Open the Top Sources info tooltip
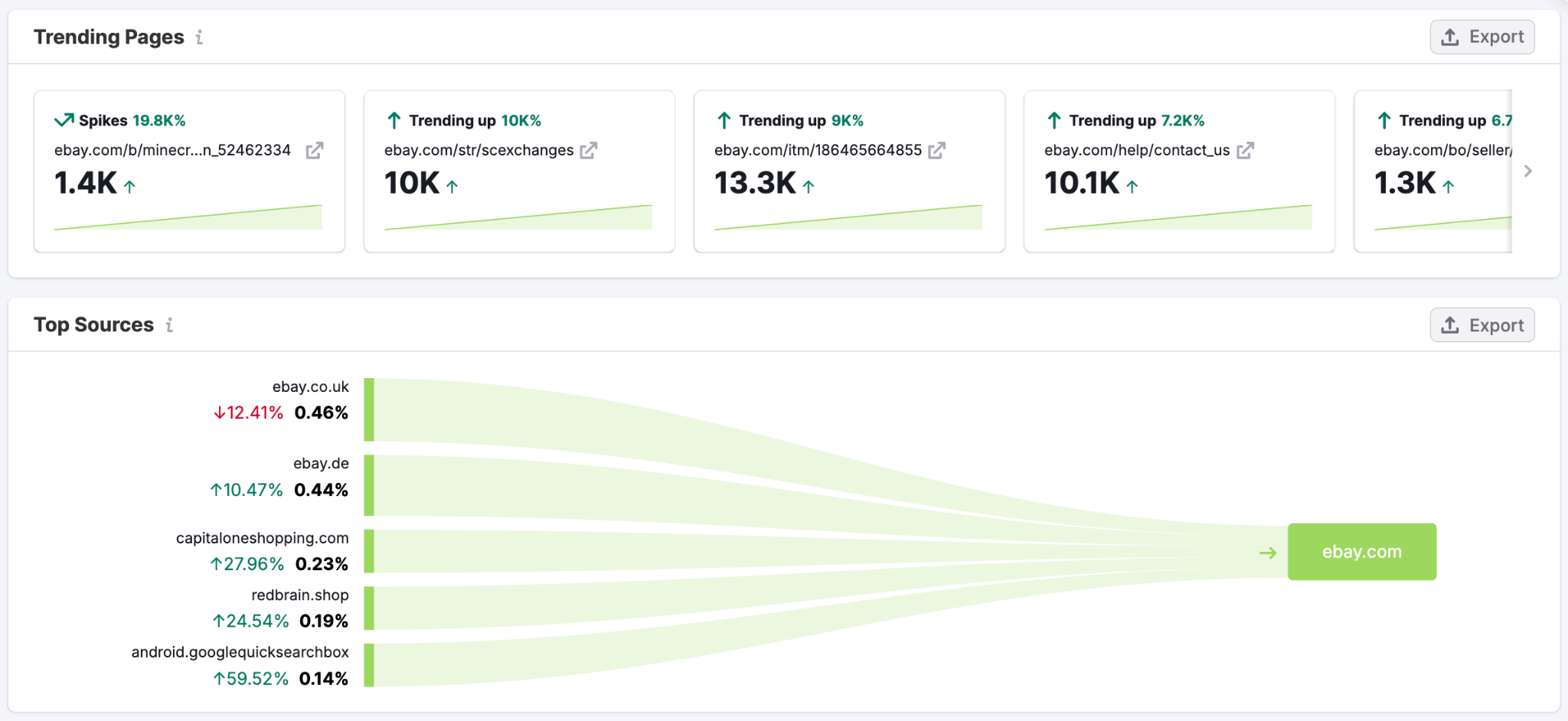 click(169, 325)
